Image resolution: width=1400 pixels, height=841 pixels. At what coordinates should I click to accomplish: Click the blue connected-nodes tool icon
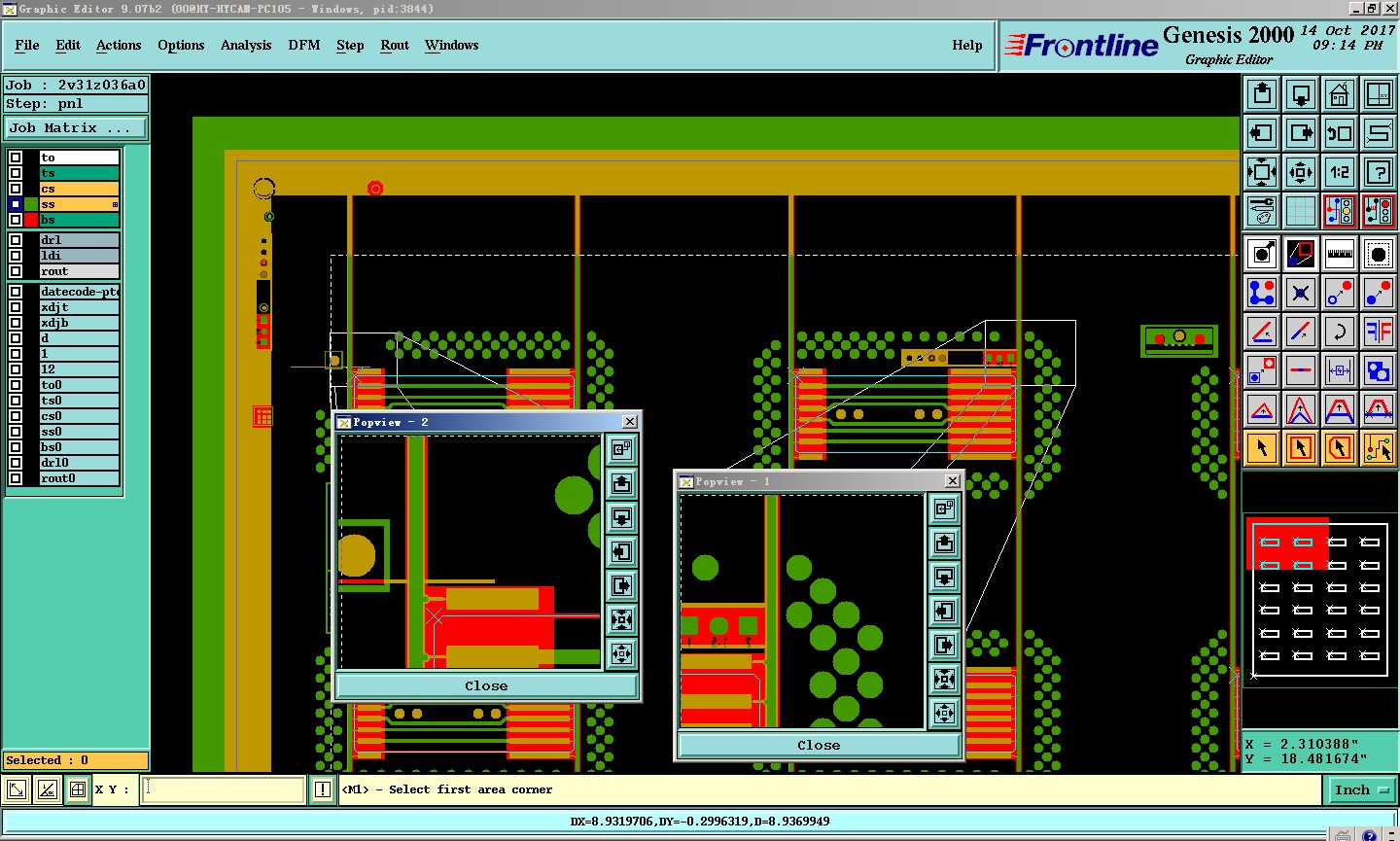tap(1262, 293)
